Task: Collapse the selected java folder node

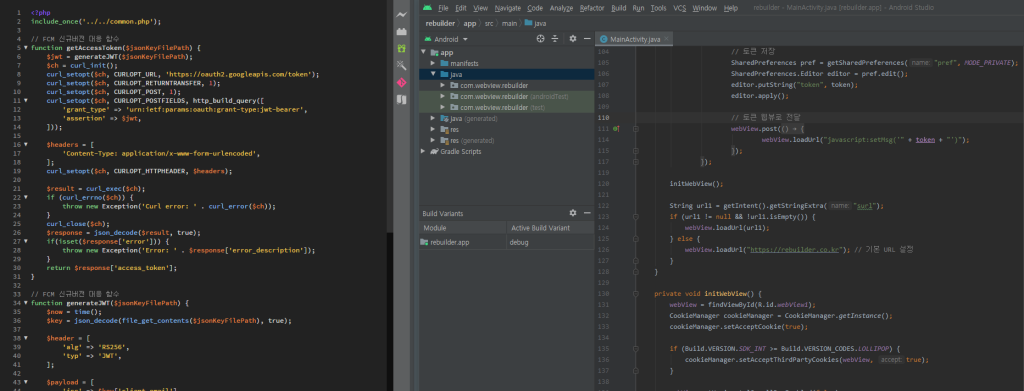Action: point(433,74)
